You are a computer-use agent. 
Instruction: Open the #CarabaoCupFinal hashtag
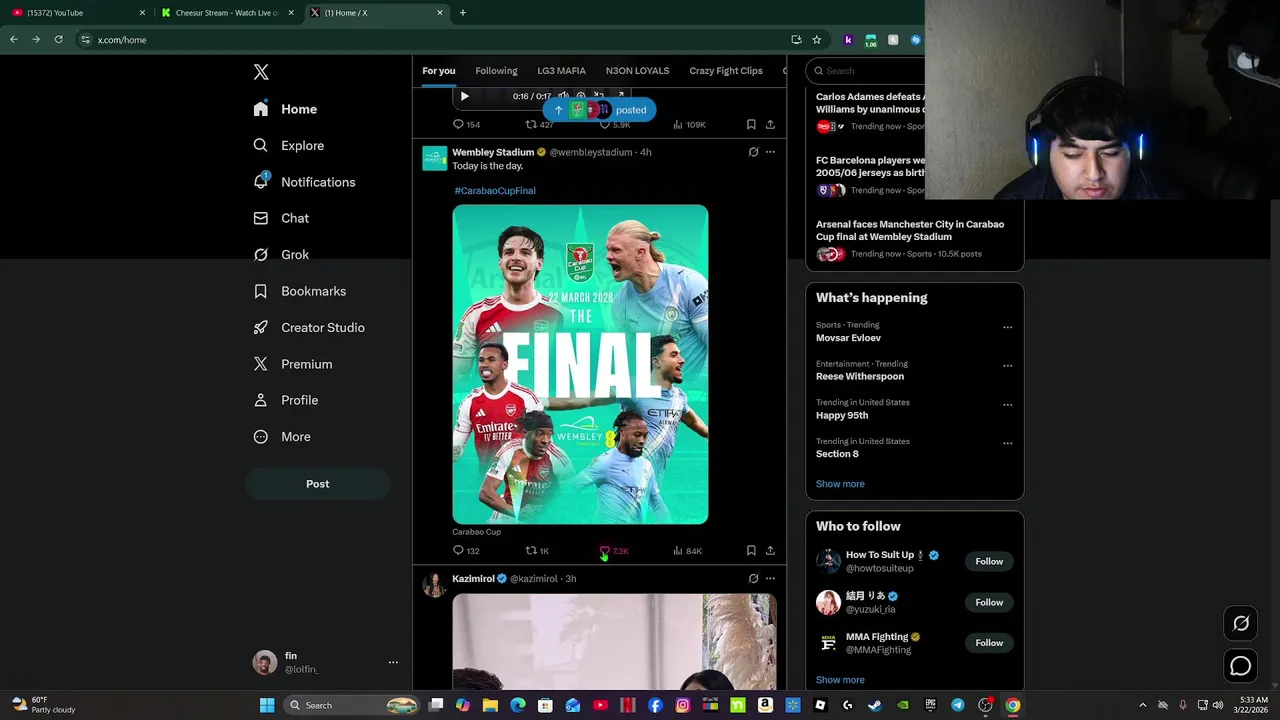(x=495, y=191)
